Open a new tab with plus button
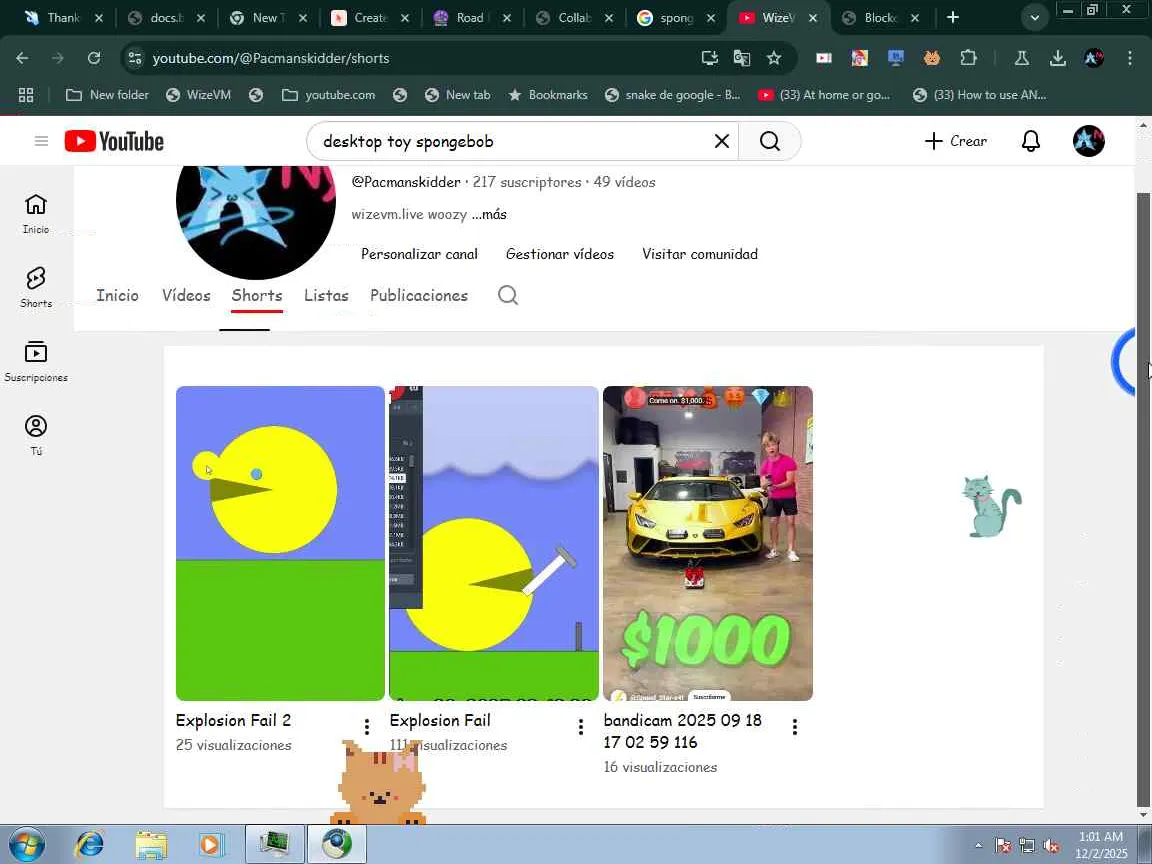 [953, 18]
